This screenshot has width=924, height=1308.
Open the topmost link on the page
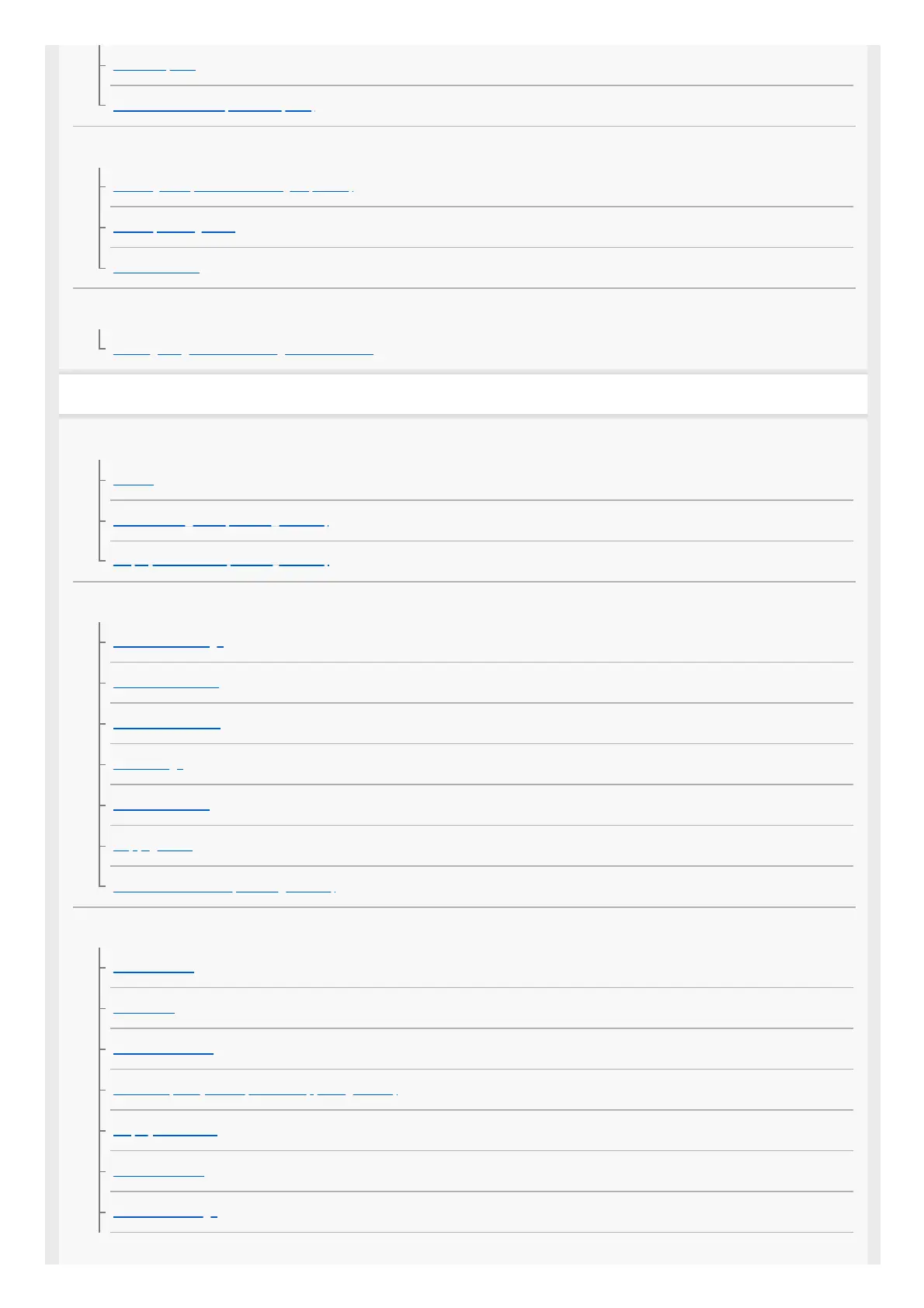pos(154,67)
